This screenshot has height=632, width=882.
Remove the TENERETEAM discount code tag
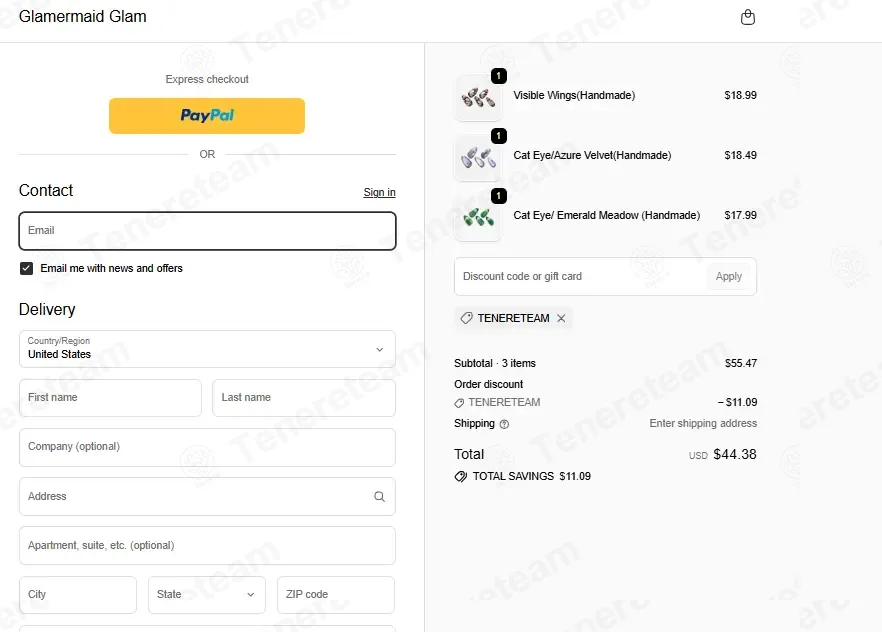tap(561, 318)
